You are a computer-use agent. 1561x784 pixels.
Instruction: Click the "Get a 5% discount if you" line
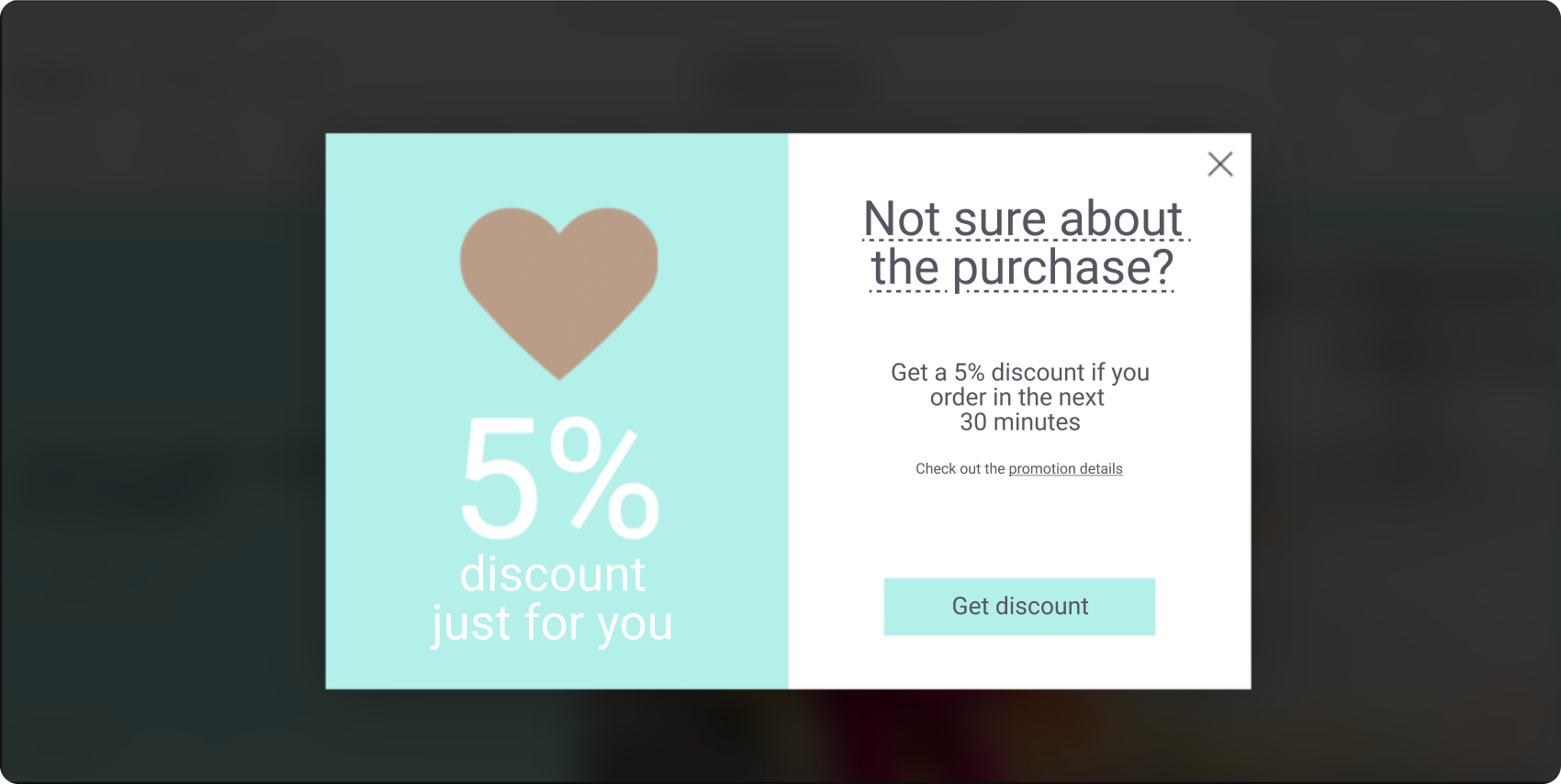click(x=1019, y=373)
